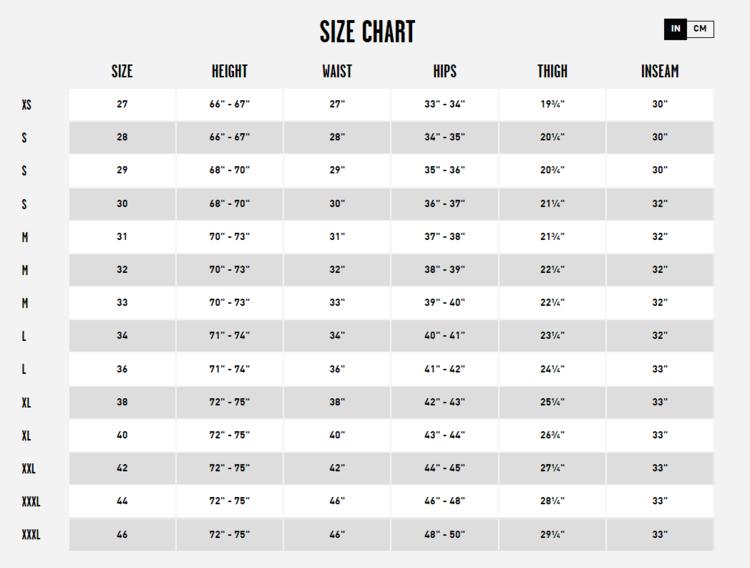The height and width of the screenshot is (568, 750).
Task: Click the HEIGHT column header
Action: pyautogui.click(x=229, y=71)
